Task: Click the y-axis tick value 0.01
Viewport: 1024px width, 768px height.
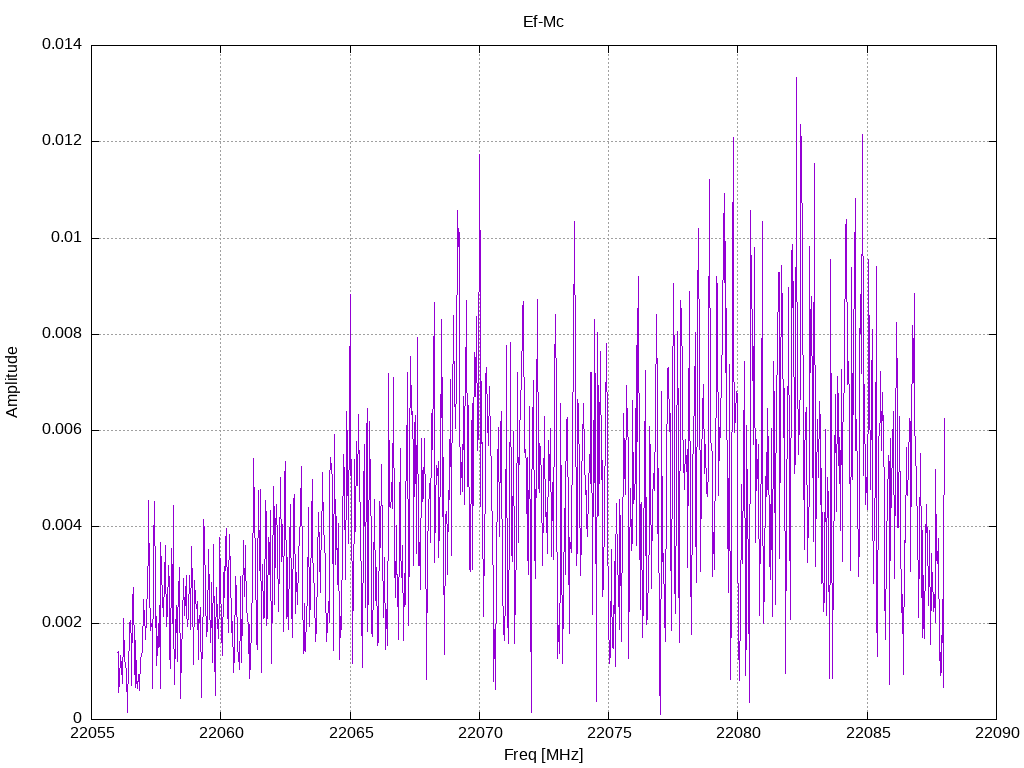Action: pyautogui.click(x=67, y=237)
